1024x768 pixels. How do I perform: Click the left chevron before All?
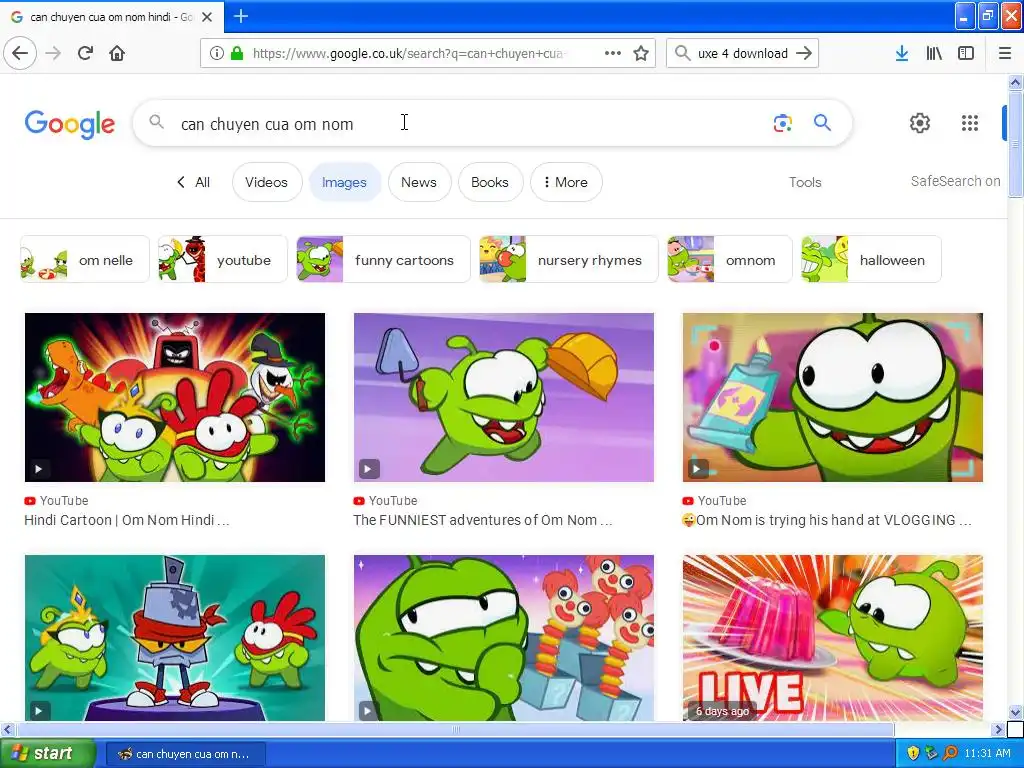click(x=181, y=182)
